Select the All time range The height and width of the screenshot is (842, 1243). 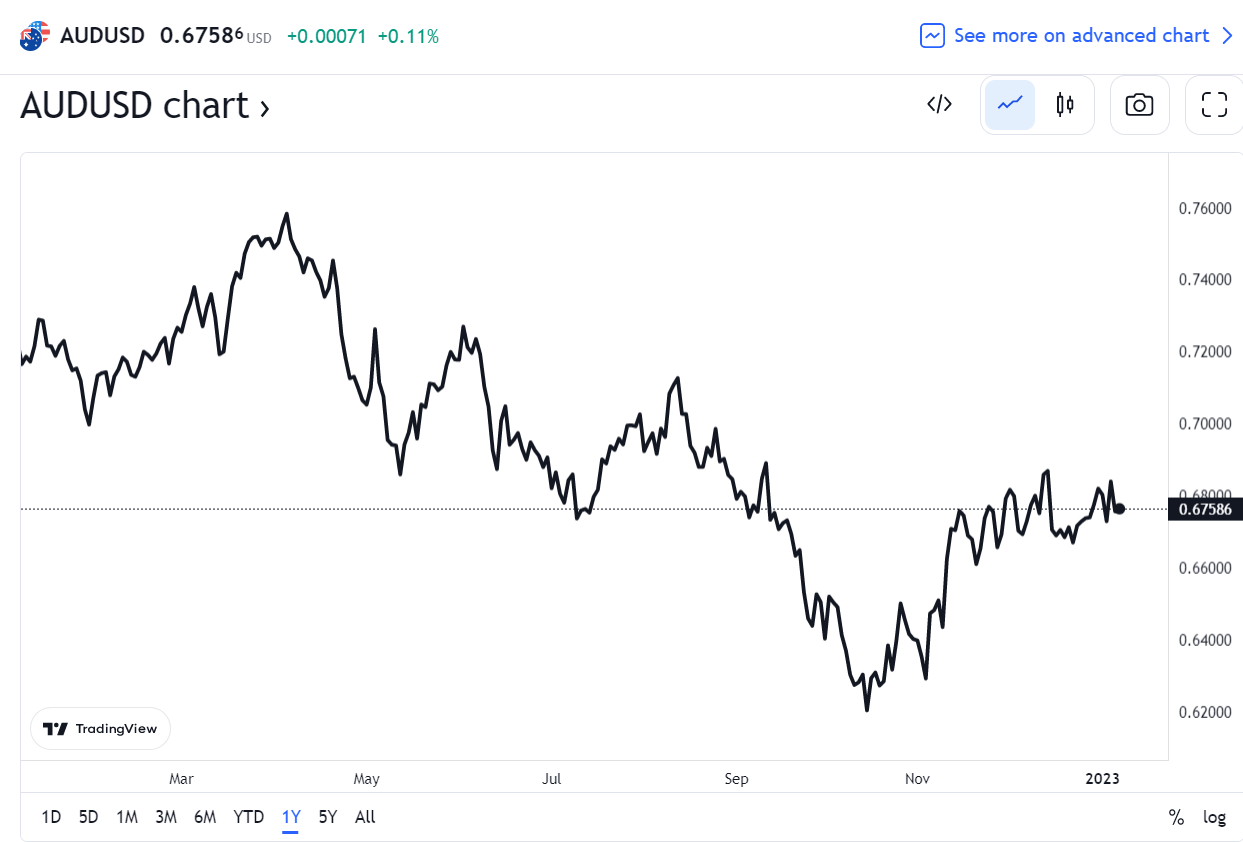(x=365, y=817)
